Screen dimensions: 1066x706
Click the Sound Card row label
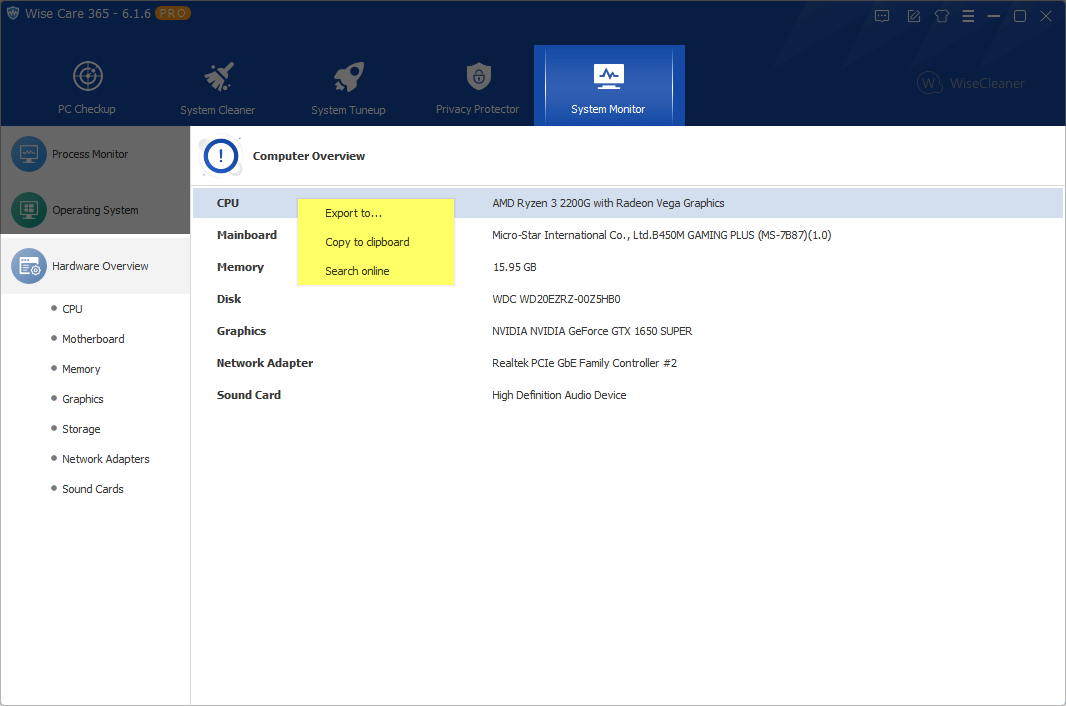pos(249,394)
